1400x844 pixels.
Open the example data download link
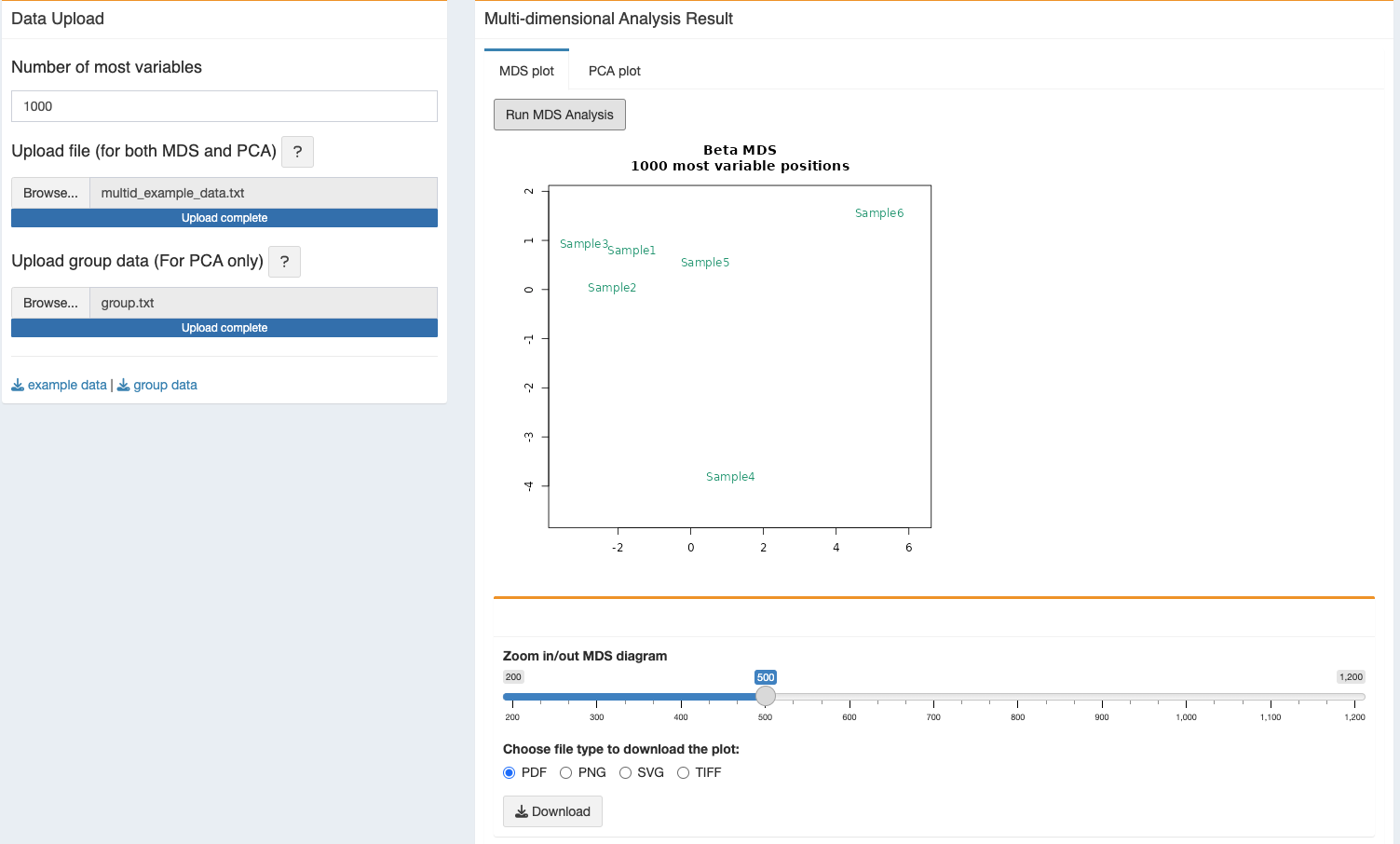[67, 385]
